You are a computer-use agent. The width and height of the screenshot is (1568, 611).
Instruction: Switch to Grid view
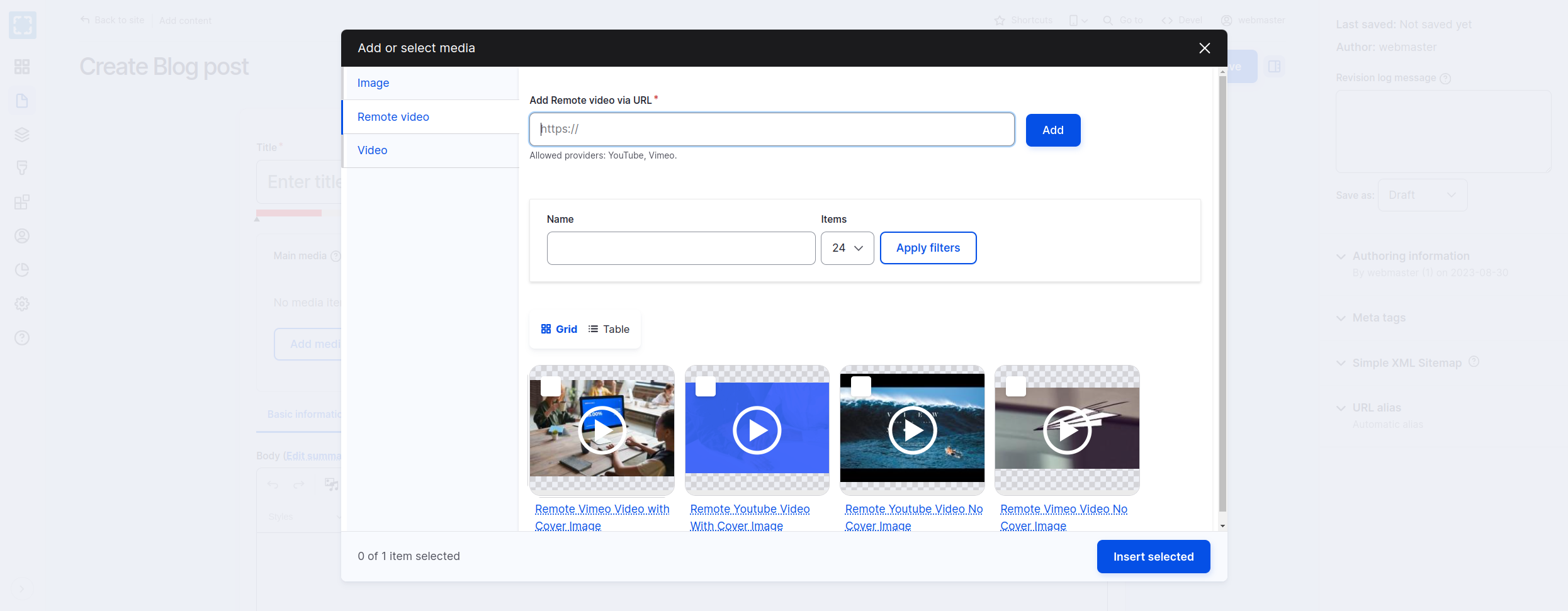[559, 329]
